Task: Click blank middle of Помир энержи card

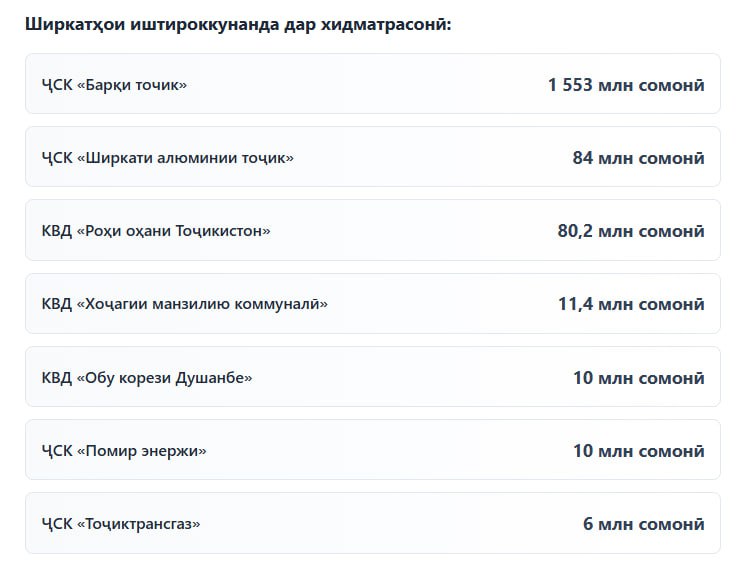Action: click(390, 451)
